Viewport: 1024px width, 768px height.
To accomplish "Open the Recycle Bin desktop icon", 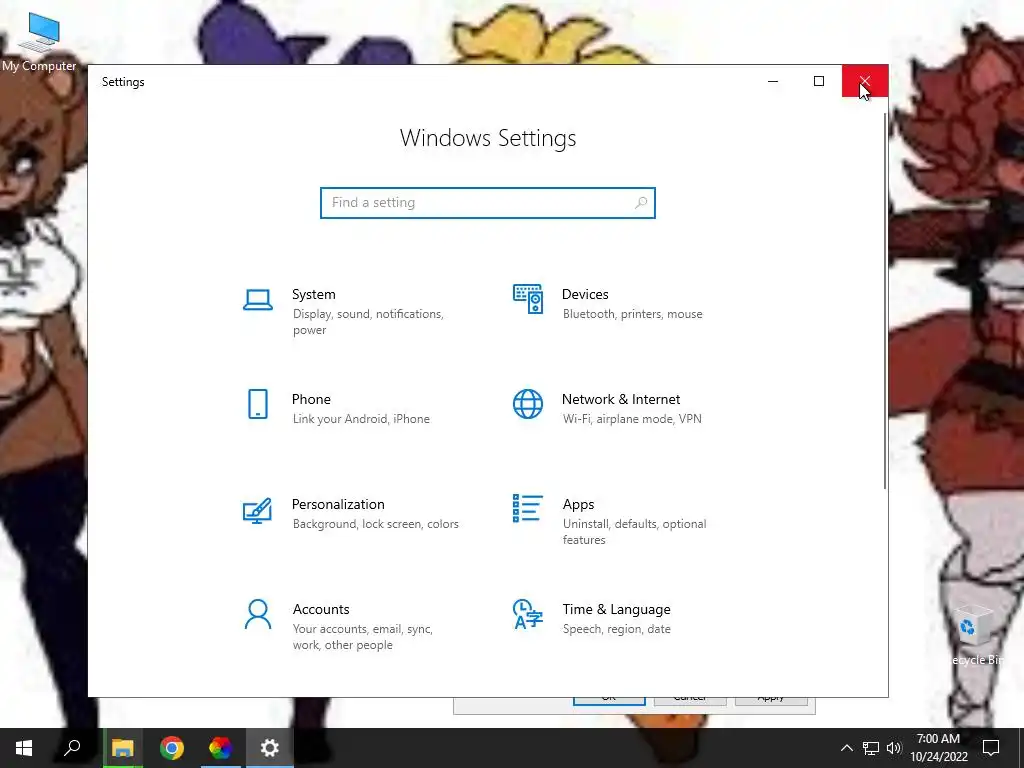I will pyautogui.click(x=974, y=635).
